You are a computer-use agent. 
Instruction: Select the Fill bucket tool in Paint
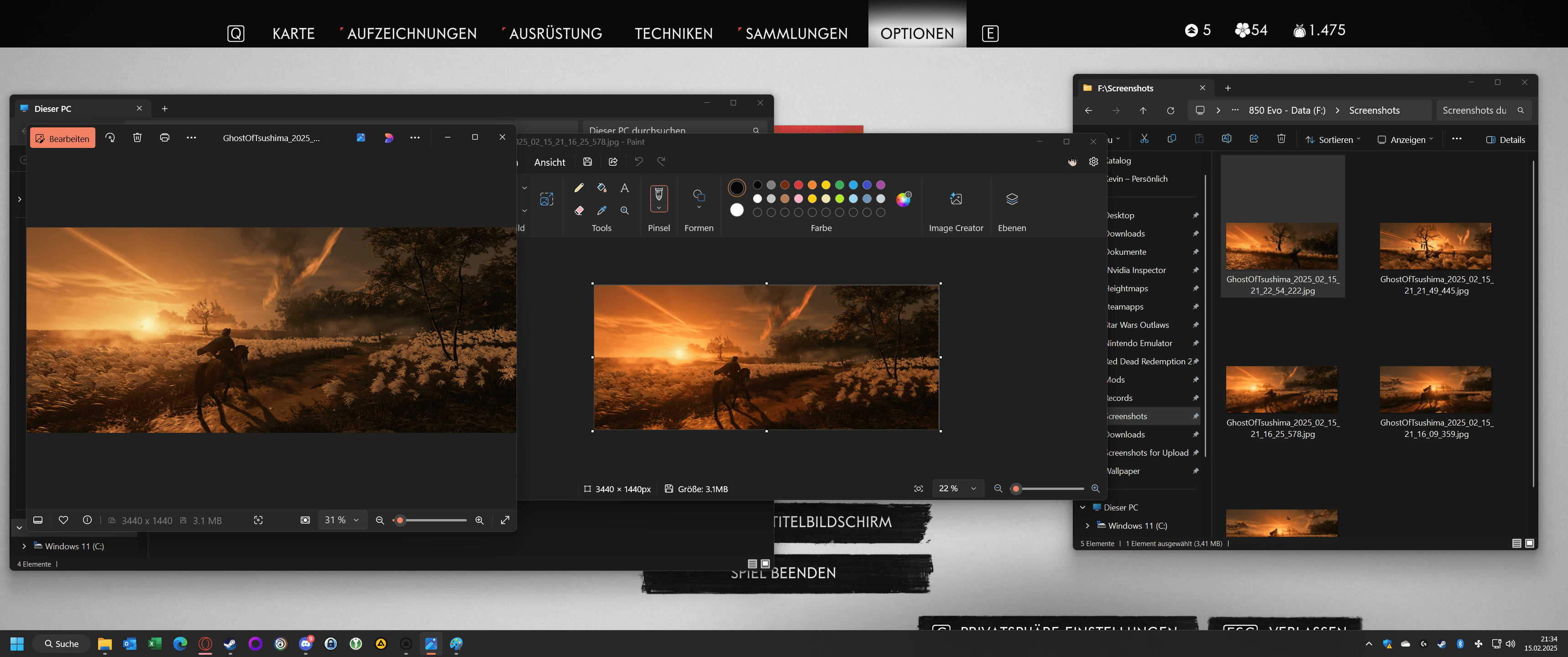[602, 188]
